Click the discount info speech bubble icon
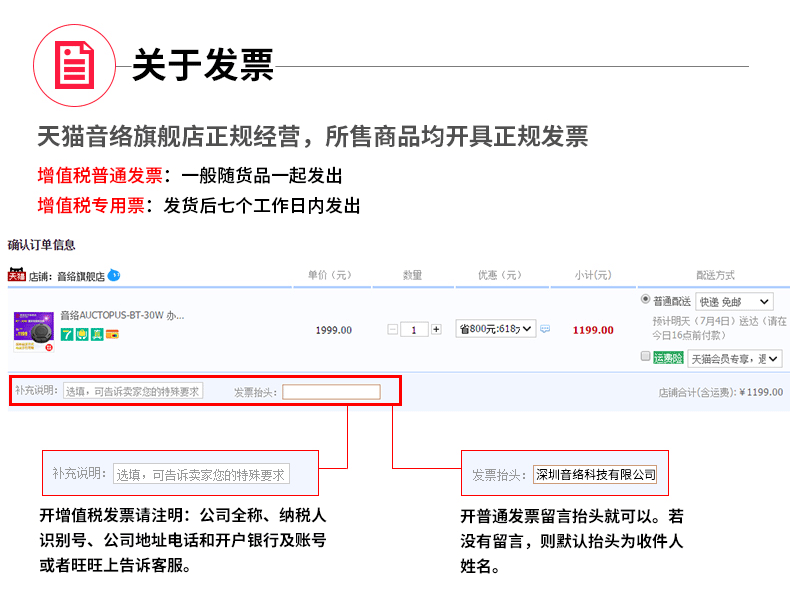790x606 pixels. [545, 329]
